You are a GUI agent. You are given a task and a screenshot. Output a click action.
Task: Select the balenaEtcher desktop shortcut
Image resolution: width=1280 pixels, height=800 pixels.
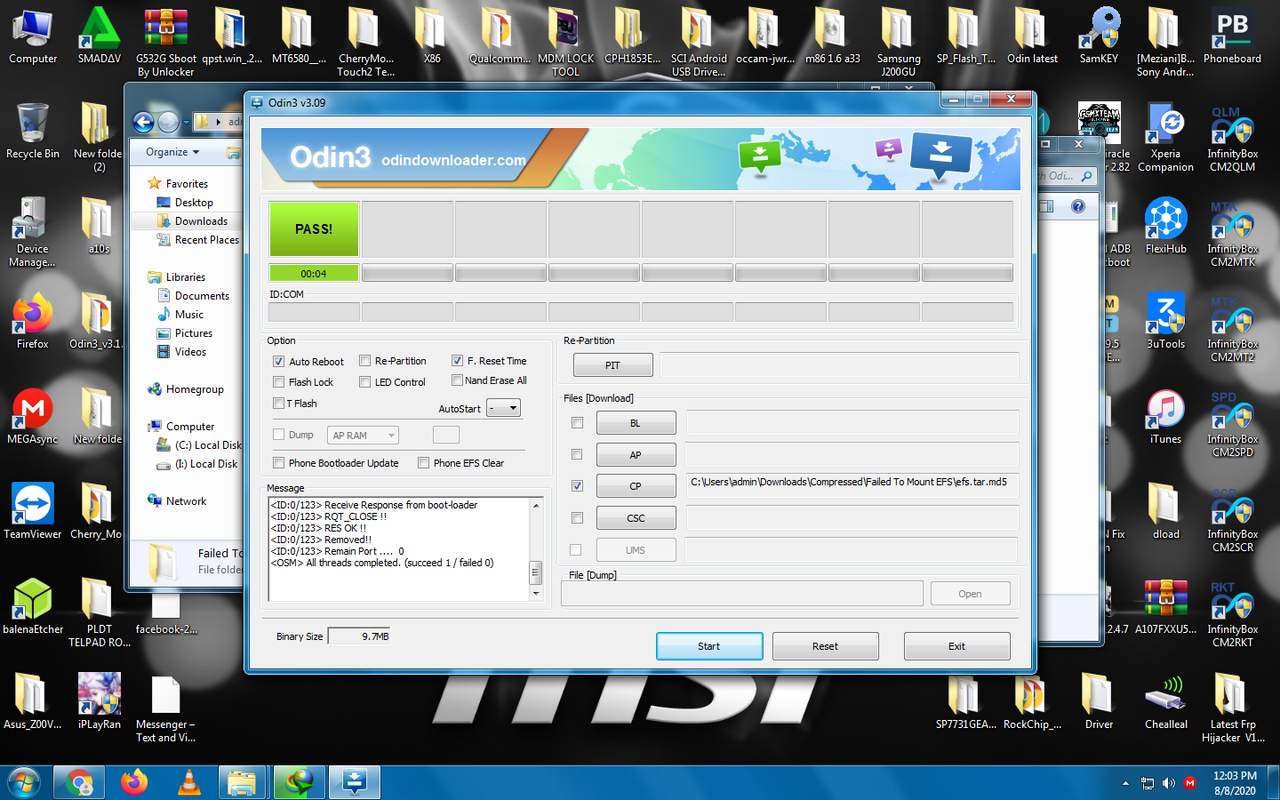click(x=32, y=607)
